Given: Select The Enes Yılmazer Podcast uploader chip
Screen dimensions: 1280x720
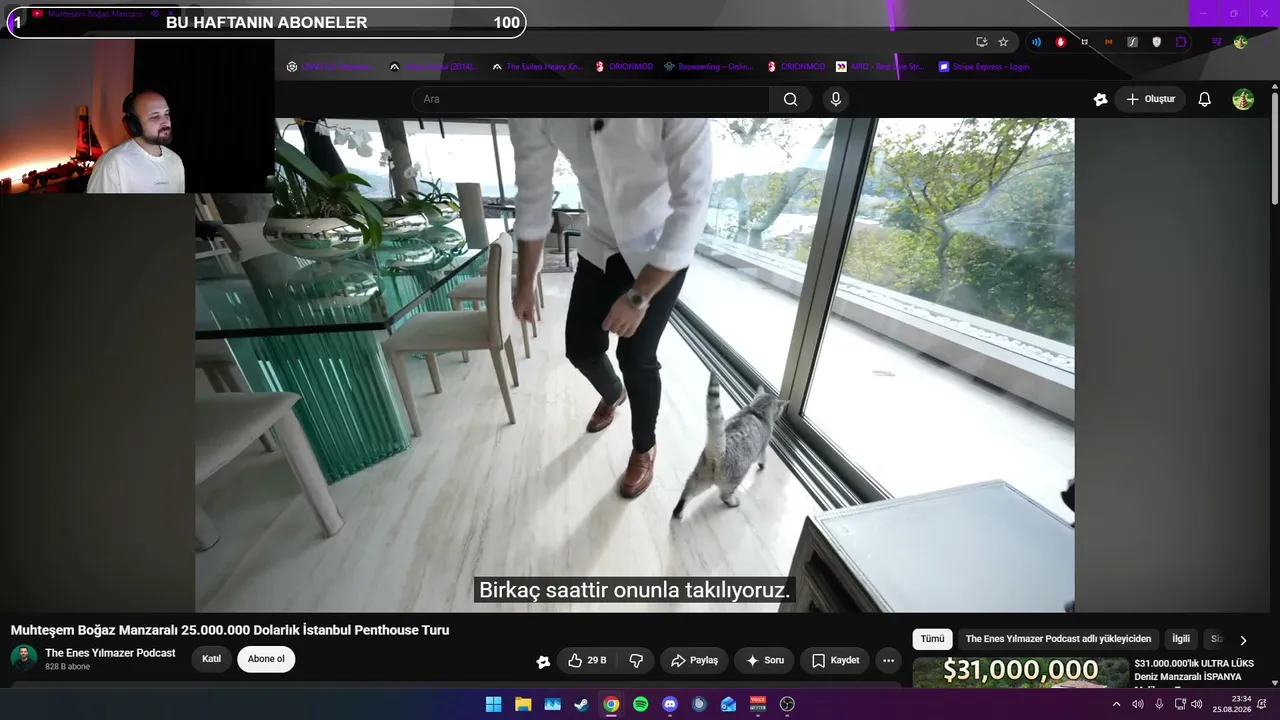Looking at the screenshot, I should tap(1058, 639).
